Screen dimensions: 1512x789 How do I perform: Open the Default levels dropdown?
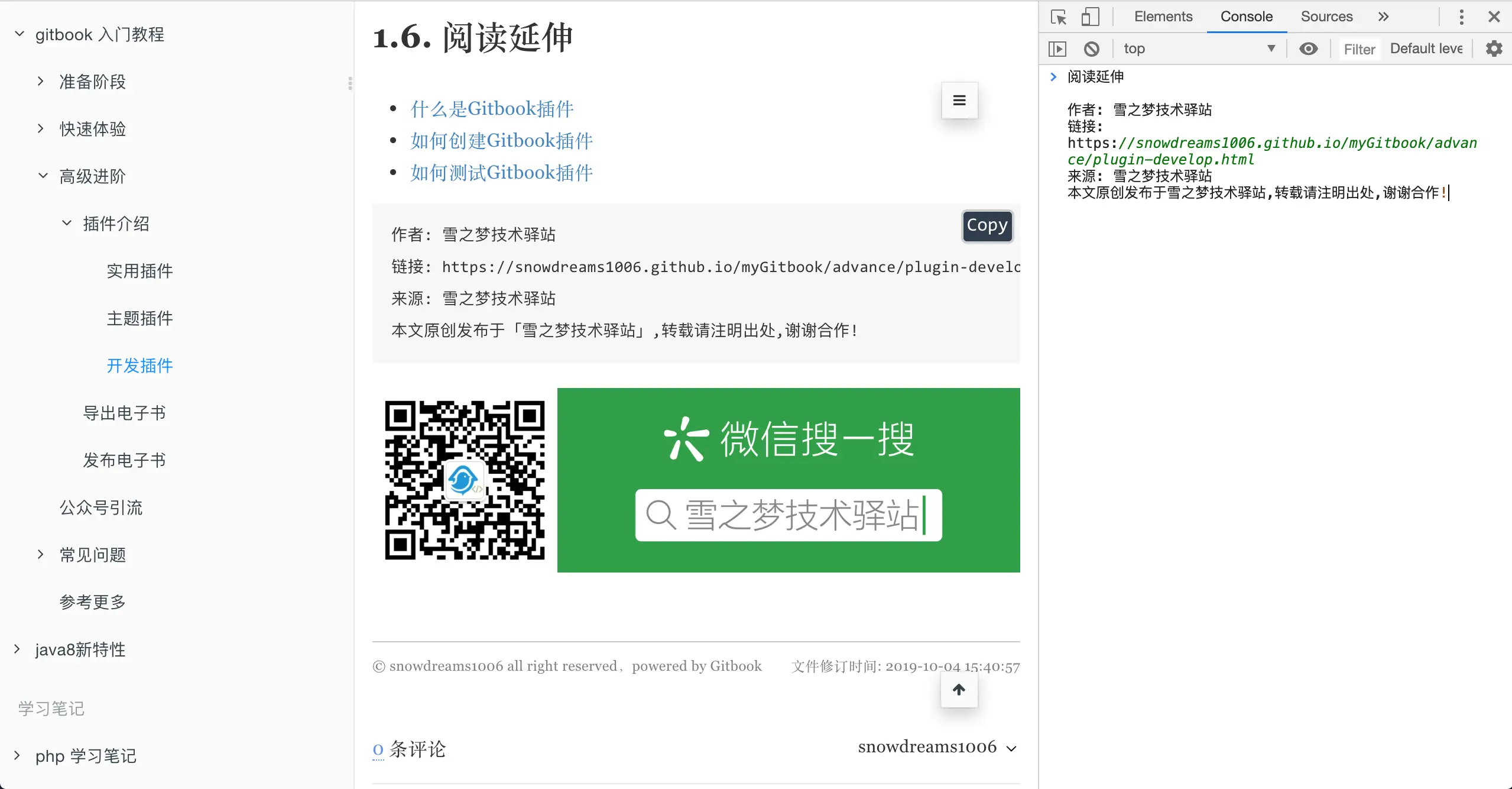pyautogui.click(x=1426, y=48)
